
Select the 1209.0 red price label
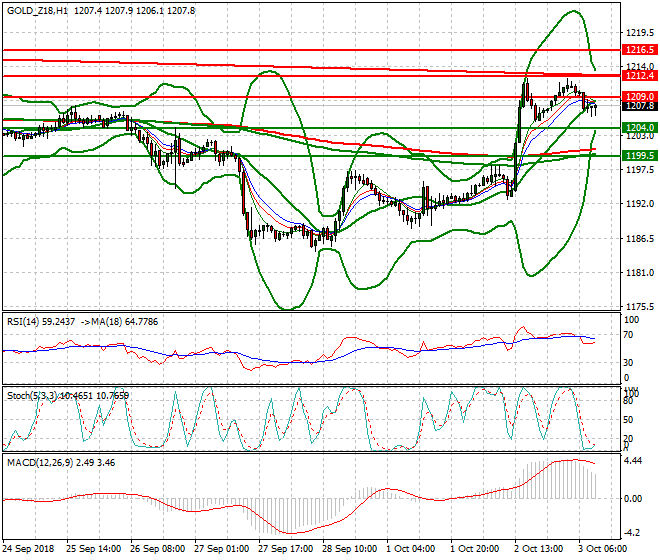tap(639, 97)
